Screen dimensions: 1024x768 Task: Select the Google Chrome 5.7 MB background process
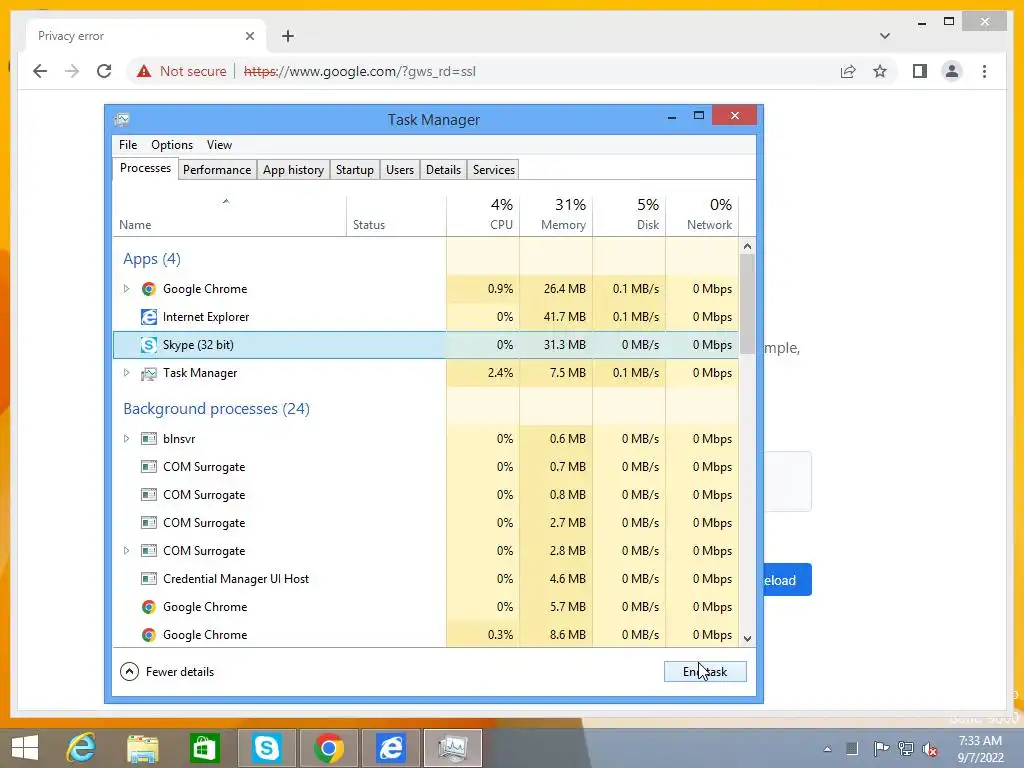[x=426, y=607]
